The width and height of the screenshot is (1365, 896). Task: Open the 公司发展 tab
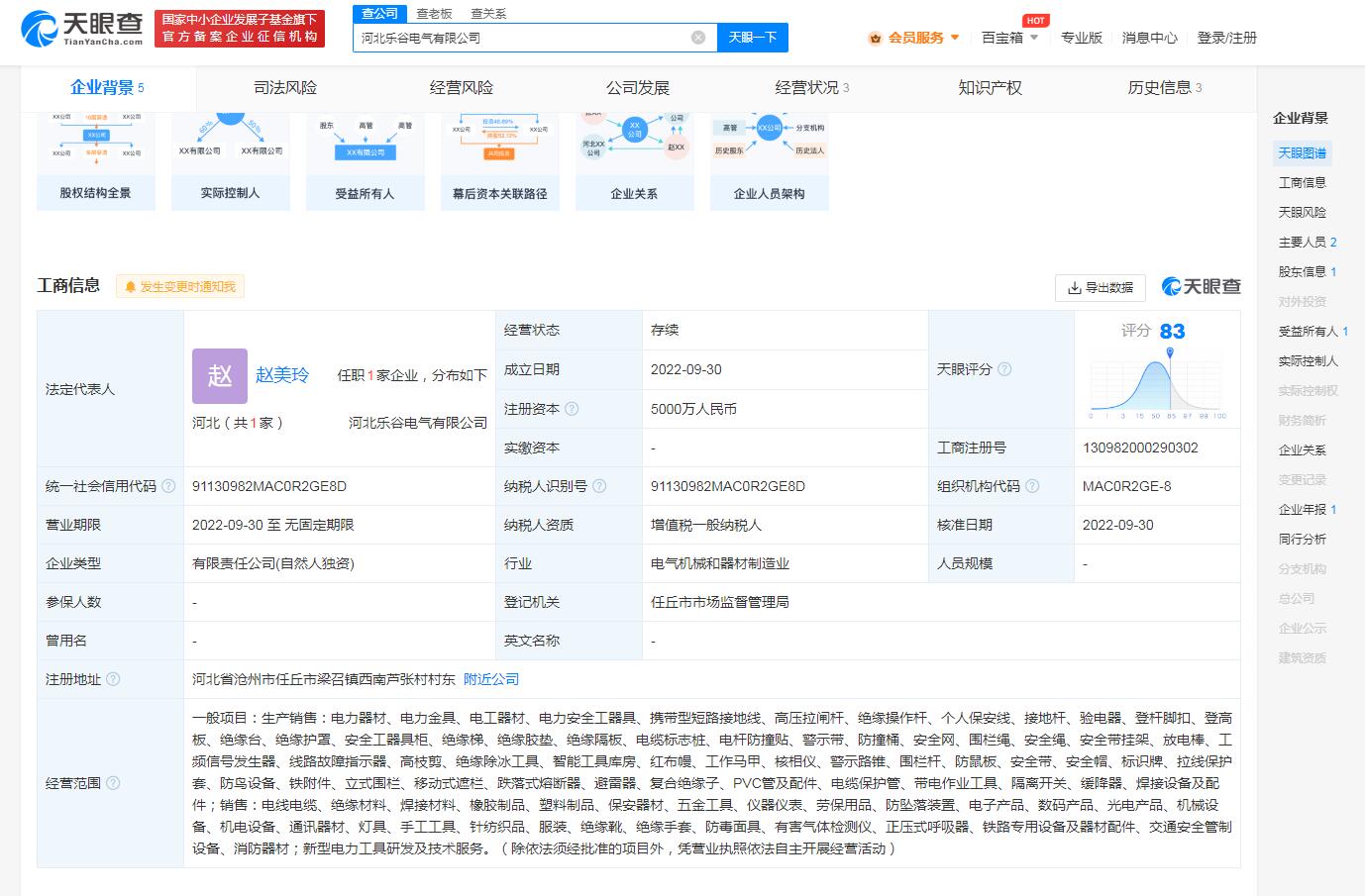point(638,88)
